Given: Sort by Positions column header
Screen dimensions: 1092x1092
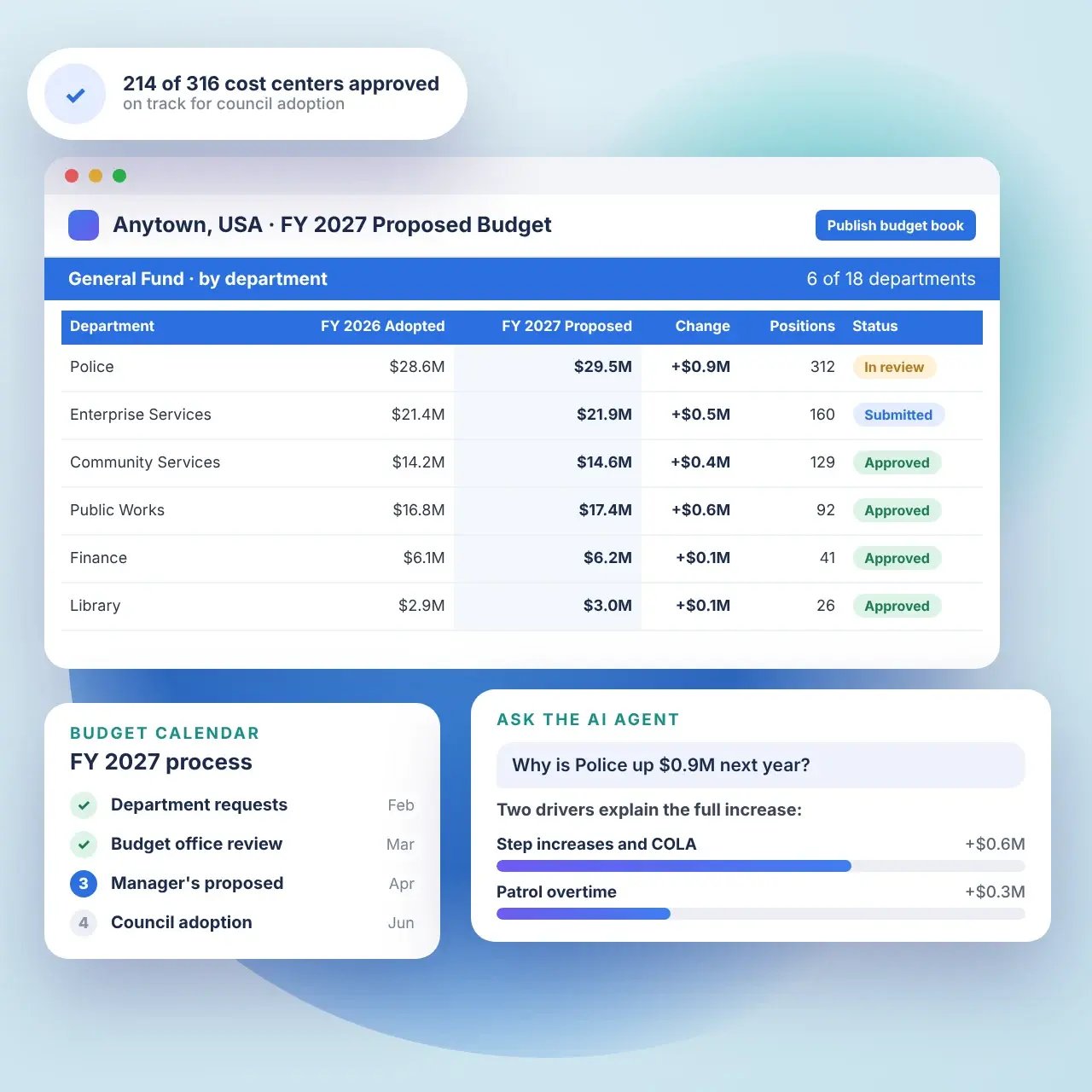Looking at the screenshot, I should pyautogui.click(x=802, y=326).
